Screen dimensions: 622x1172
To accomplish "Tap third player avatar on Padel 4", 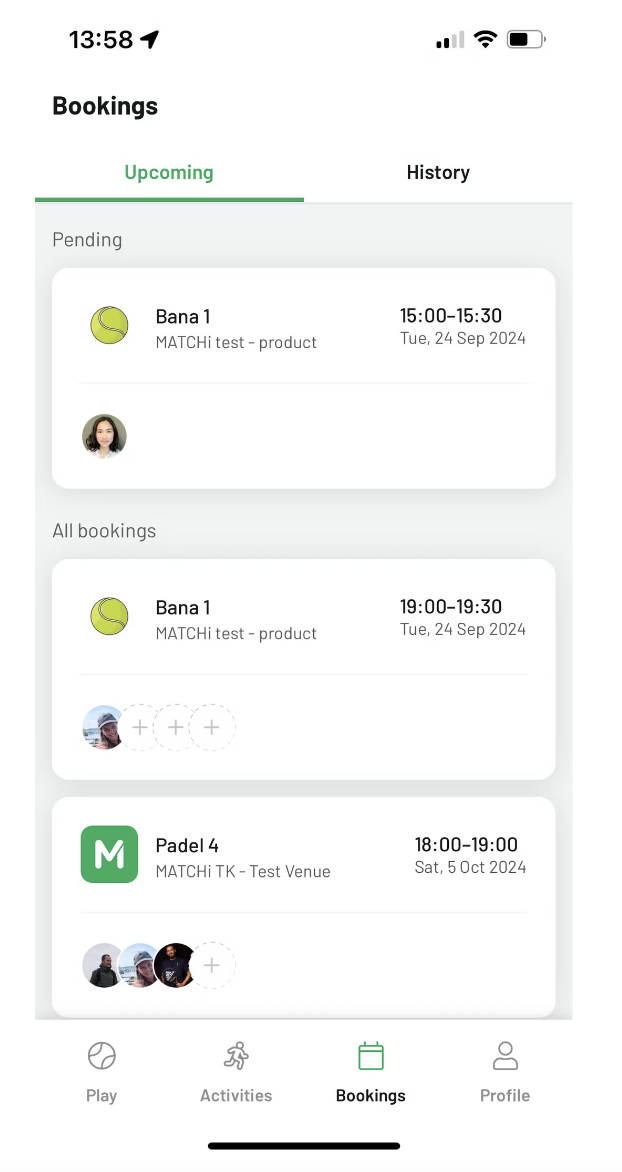I will [x=176, y=966].
